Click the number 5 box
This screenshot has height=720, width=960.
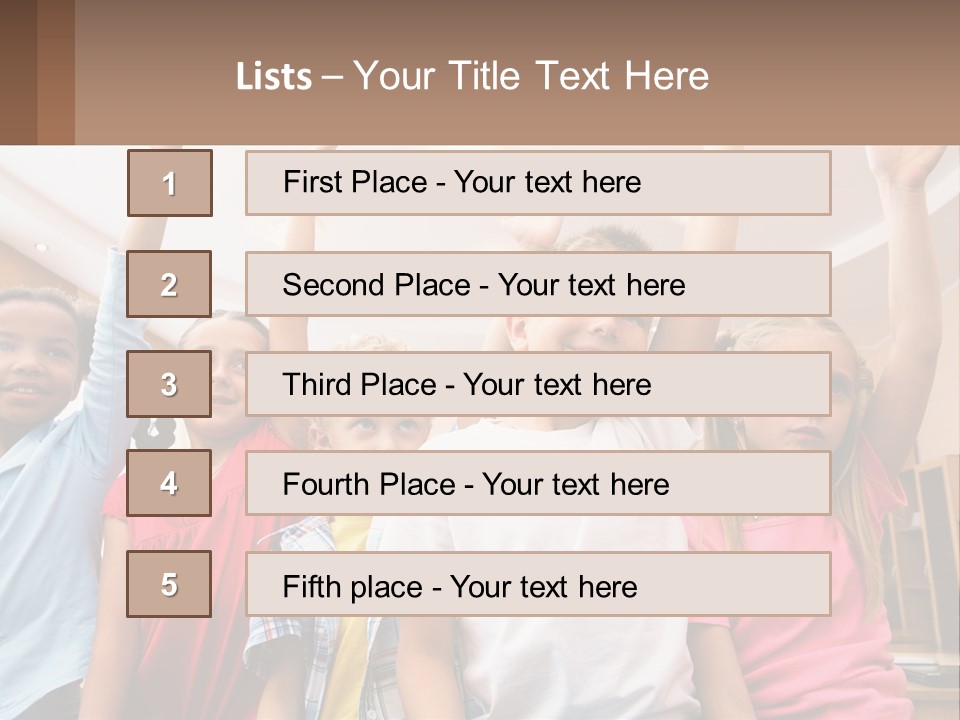click(170, 584)
